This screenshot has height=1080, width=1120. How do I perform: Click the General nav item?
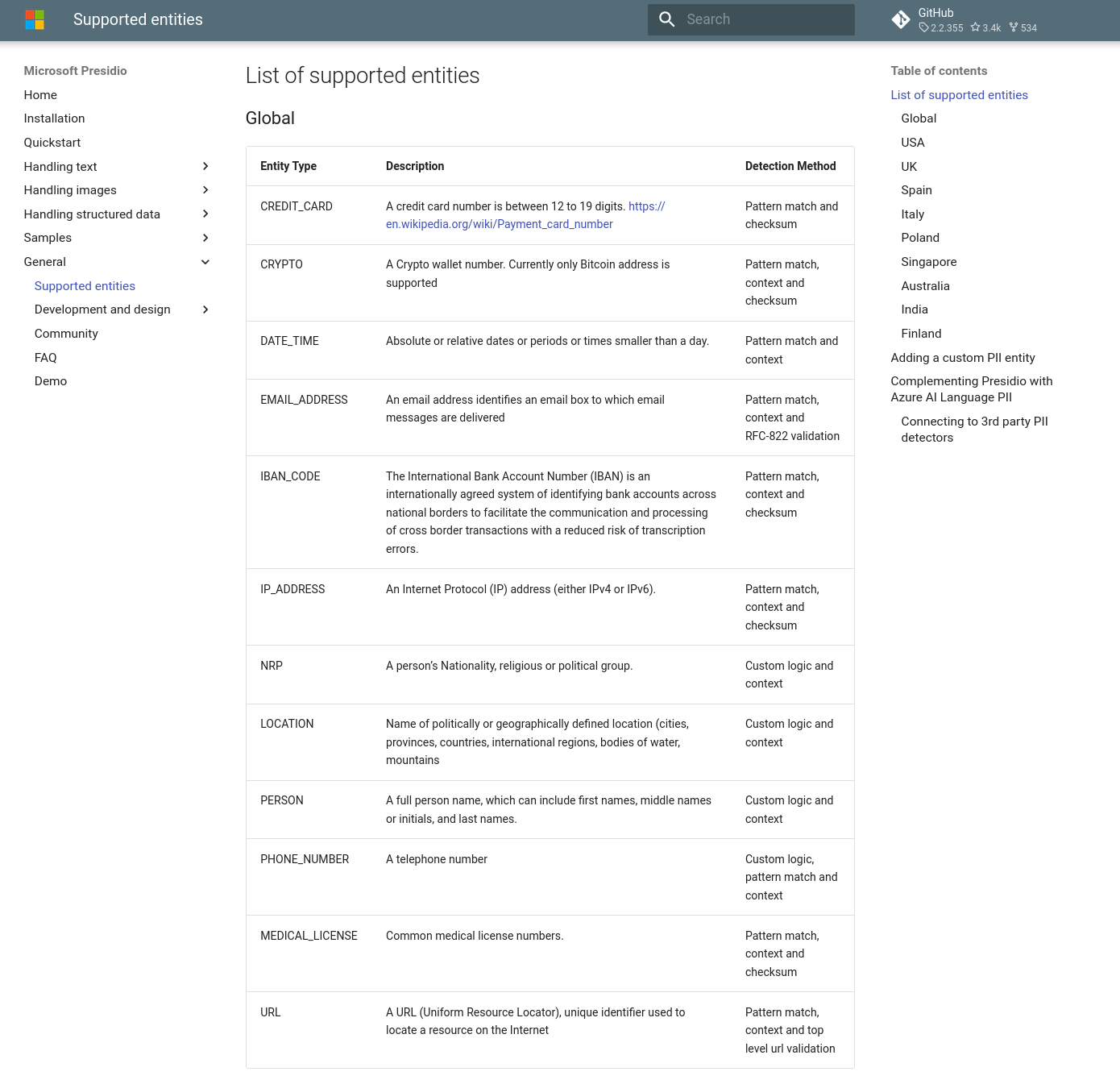tap(45, 262)
